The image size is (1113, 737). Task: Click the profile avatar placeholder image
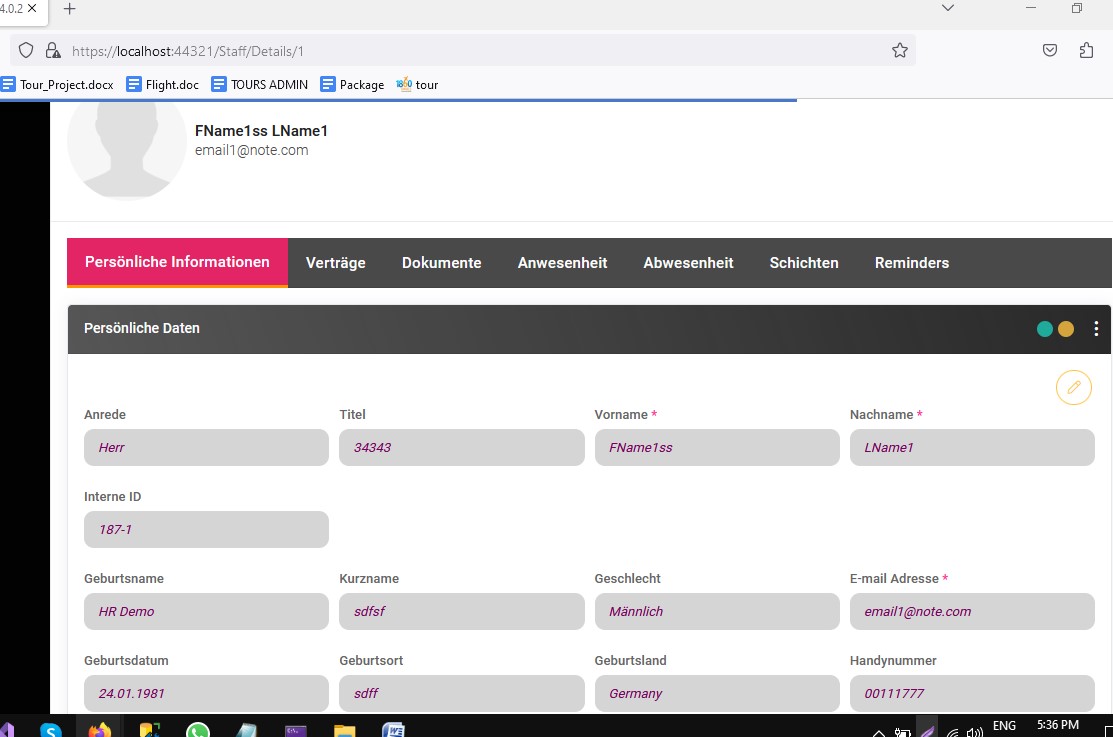[127, 150]
